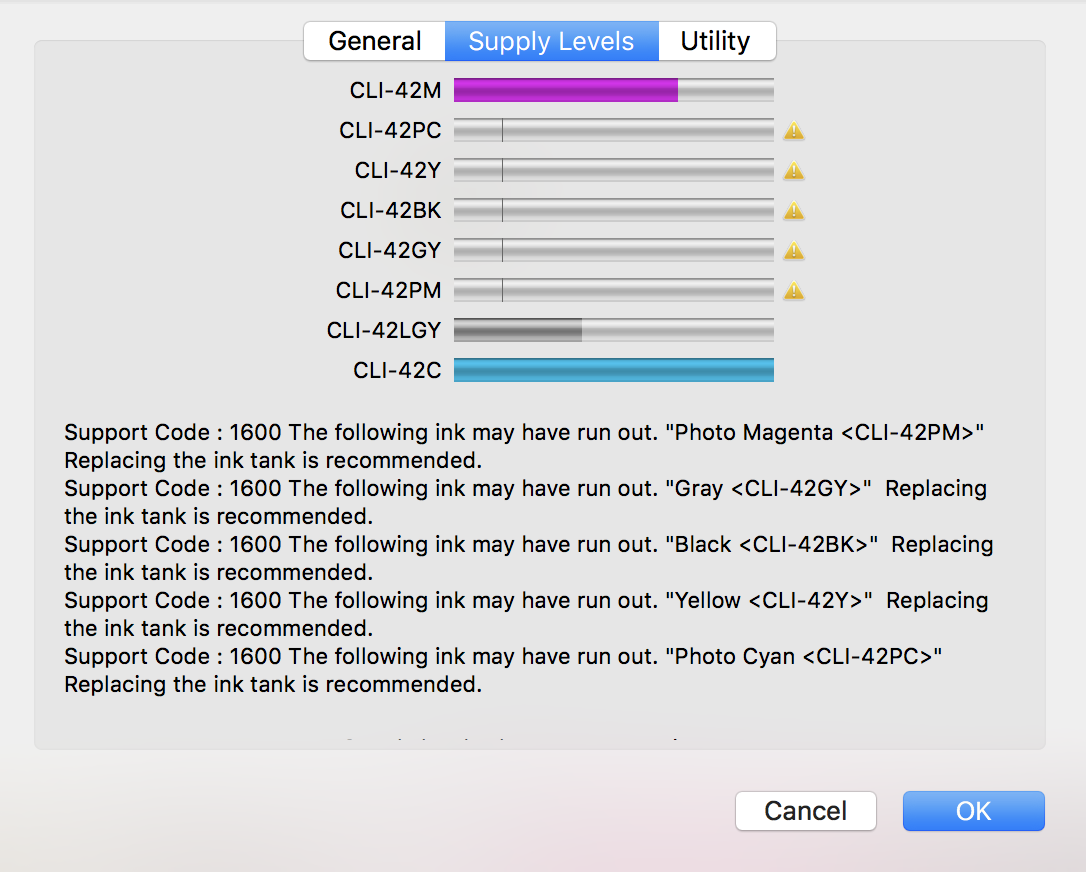
Task: Click the CLI-42GY supply label
Action: pos(389,250)
